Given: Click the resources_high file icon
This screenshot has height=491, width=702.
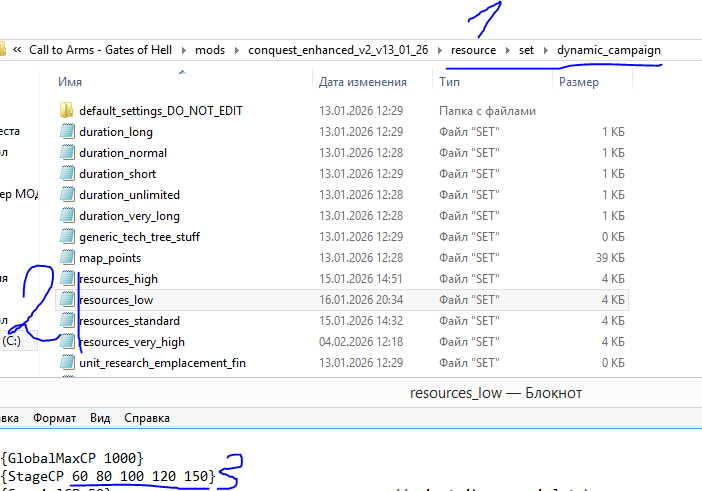Looking at the screenshot, I should point(67,279).
